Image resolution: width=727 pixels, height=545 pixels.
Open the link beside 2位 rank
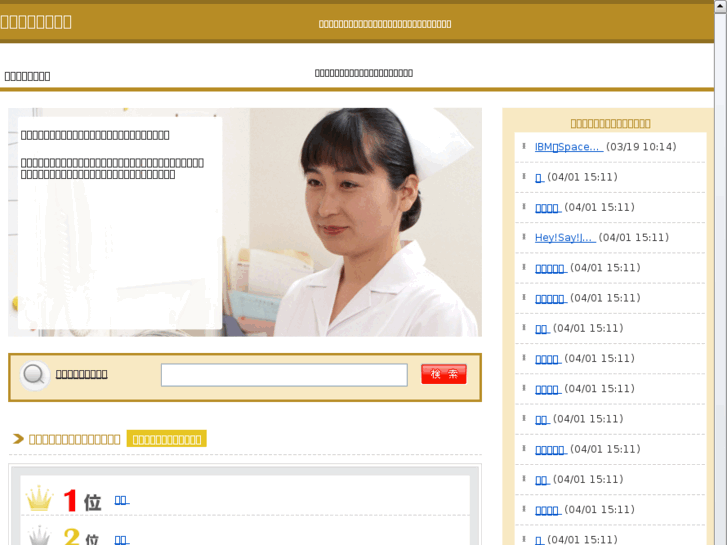click(x=121, y=540)
